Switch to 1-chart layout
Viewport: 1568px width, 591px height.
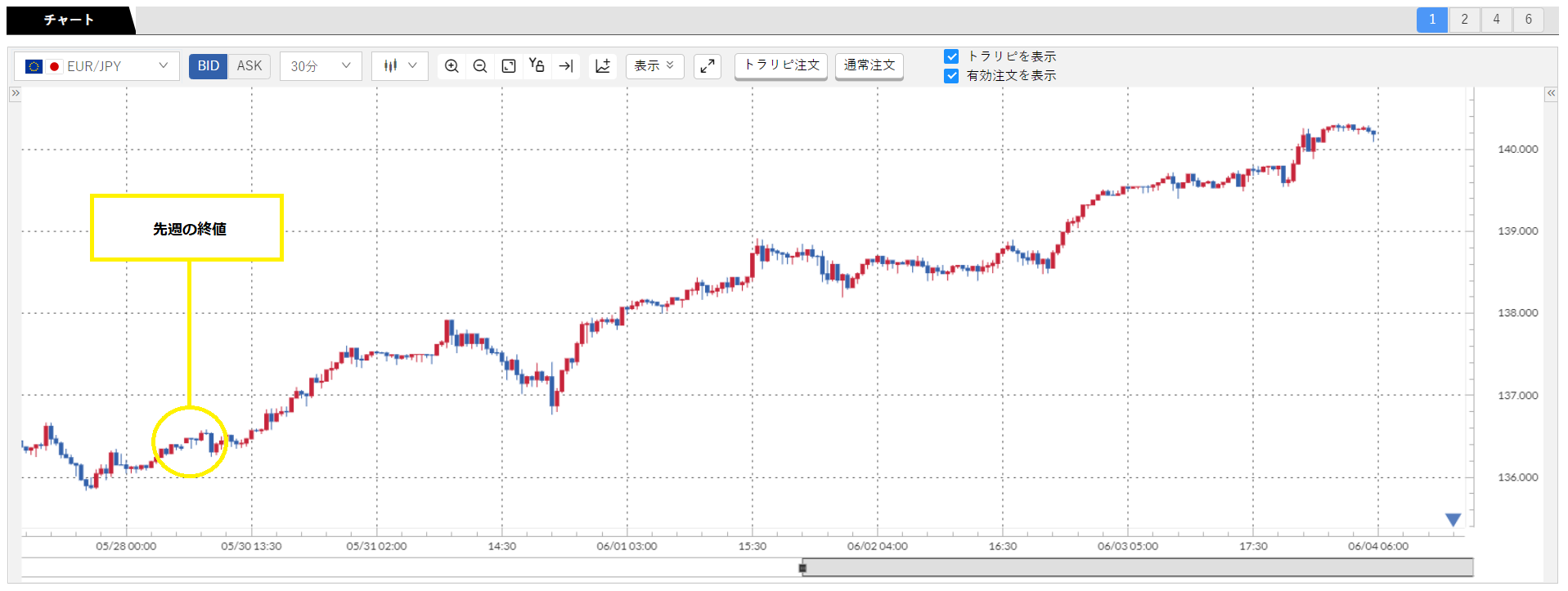pos(1432,20)
